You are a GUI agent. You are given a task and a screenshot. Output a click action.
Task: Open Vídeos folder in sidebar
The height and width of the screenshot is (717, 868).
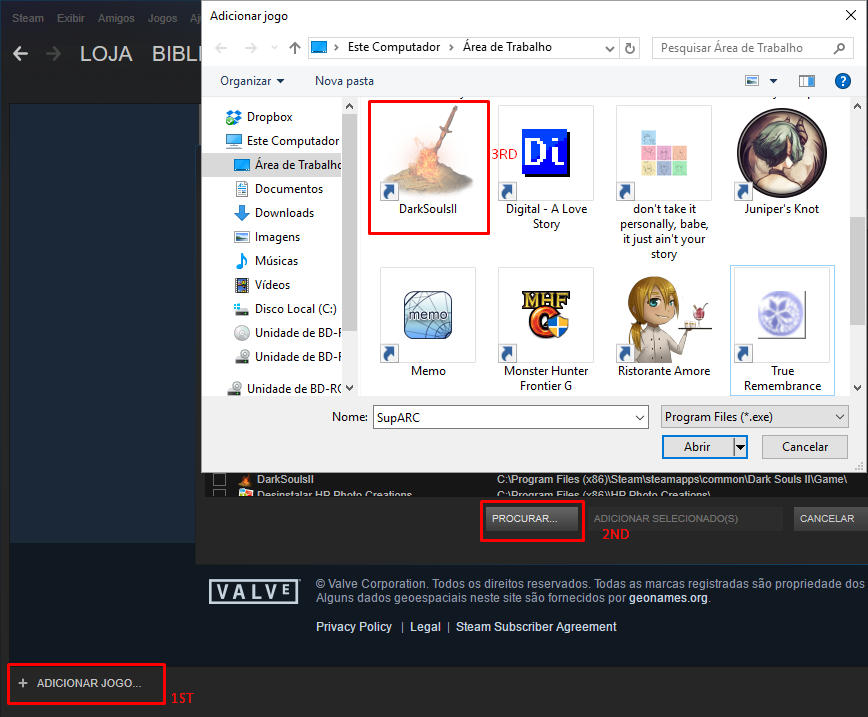[x=262, y=285]
